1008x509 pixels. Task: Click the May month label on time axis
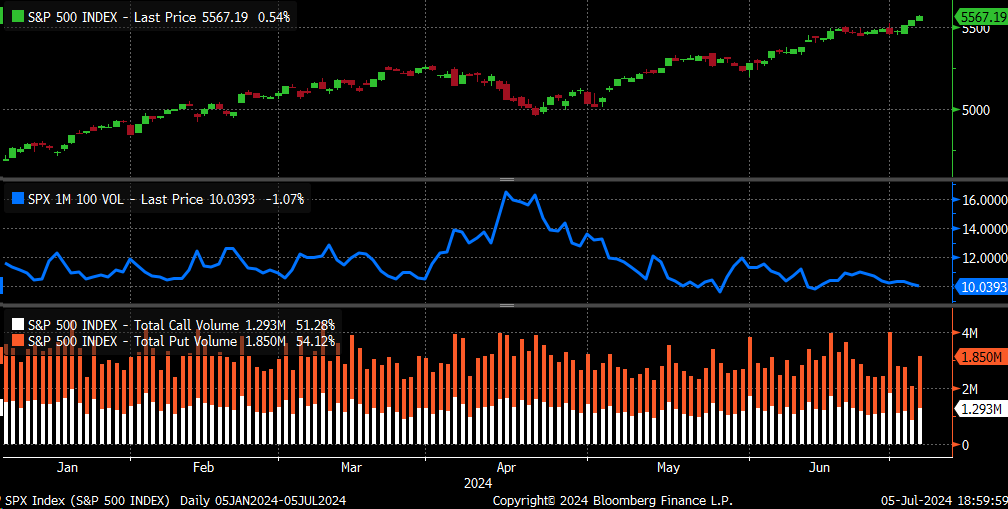tap(669, 467)
